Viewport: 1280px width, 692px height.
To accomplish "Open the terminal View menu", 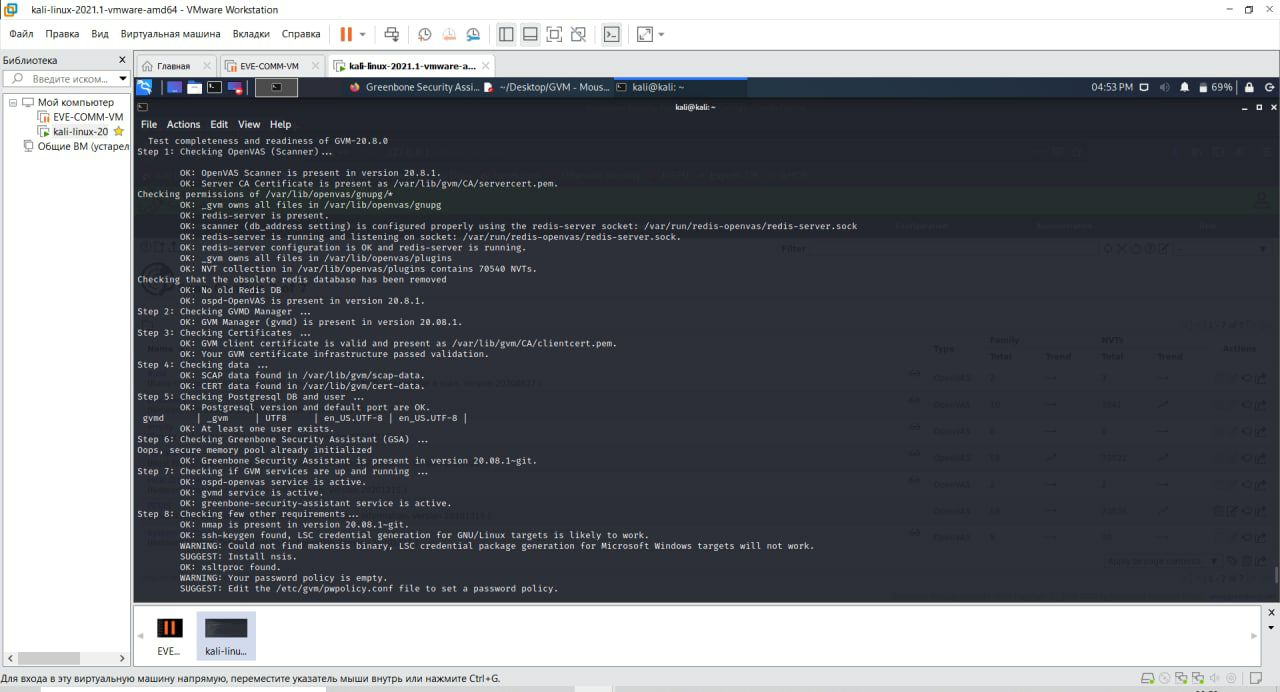I will click(x=249, y=124).
